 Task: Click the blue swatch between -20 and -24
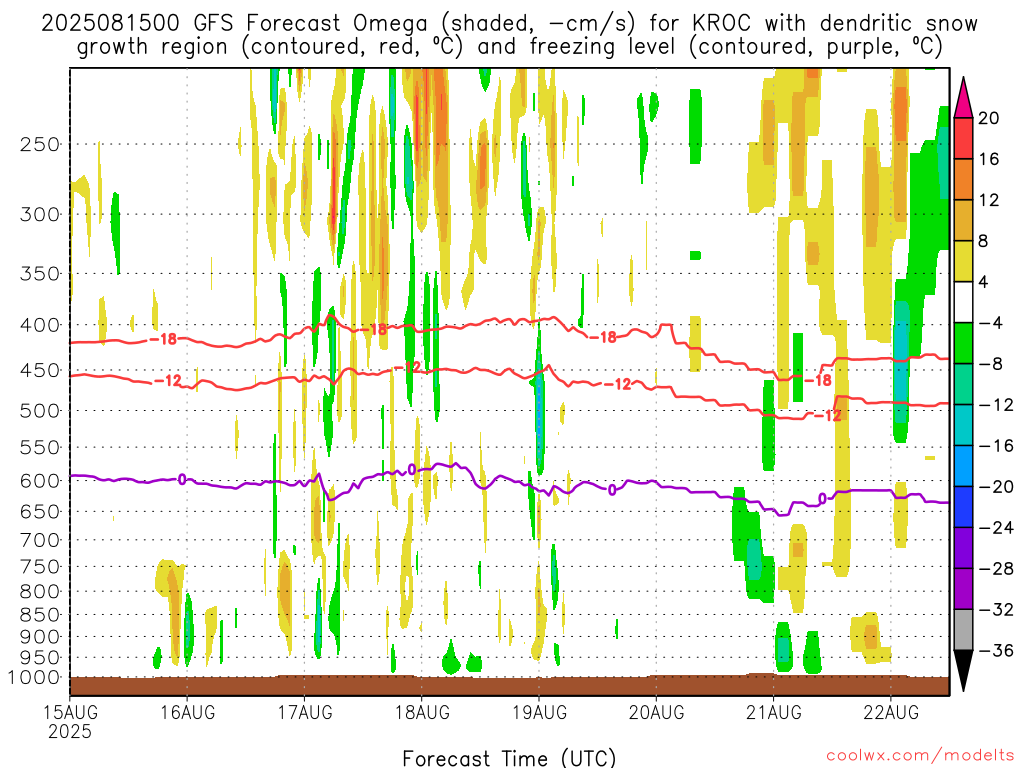click(963, 507)
